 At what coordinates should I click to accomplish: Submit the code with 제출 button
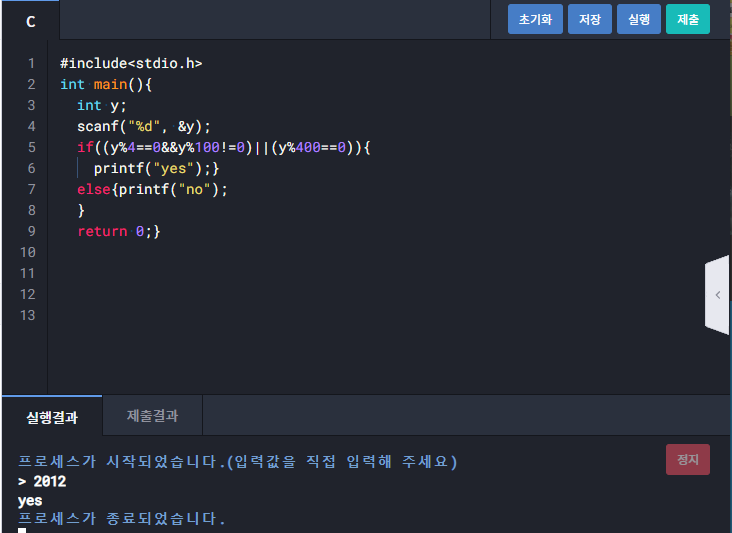click(688, 19)
